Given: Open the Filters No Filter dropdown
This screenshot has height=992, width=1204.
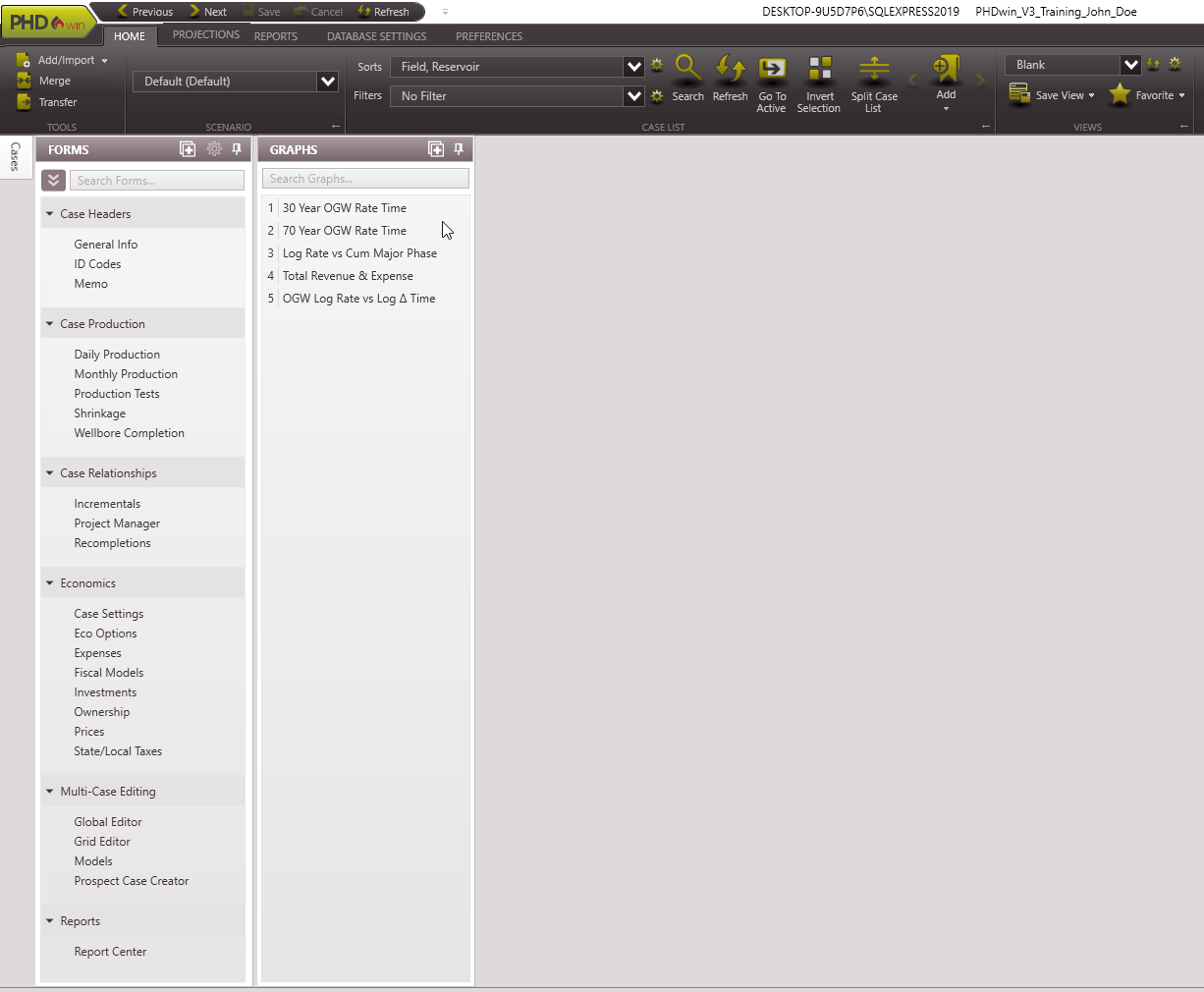Looking at the screenshot, I should coord(632,95).
